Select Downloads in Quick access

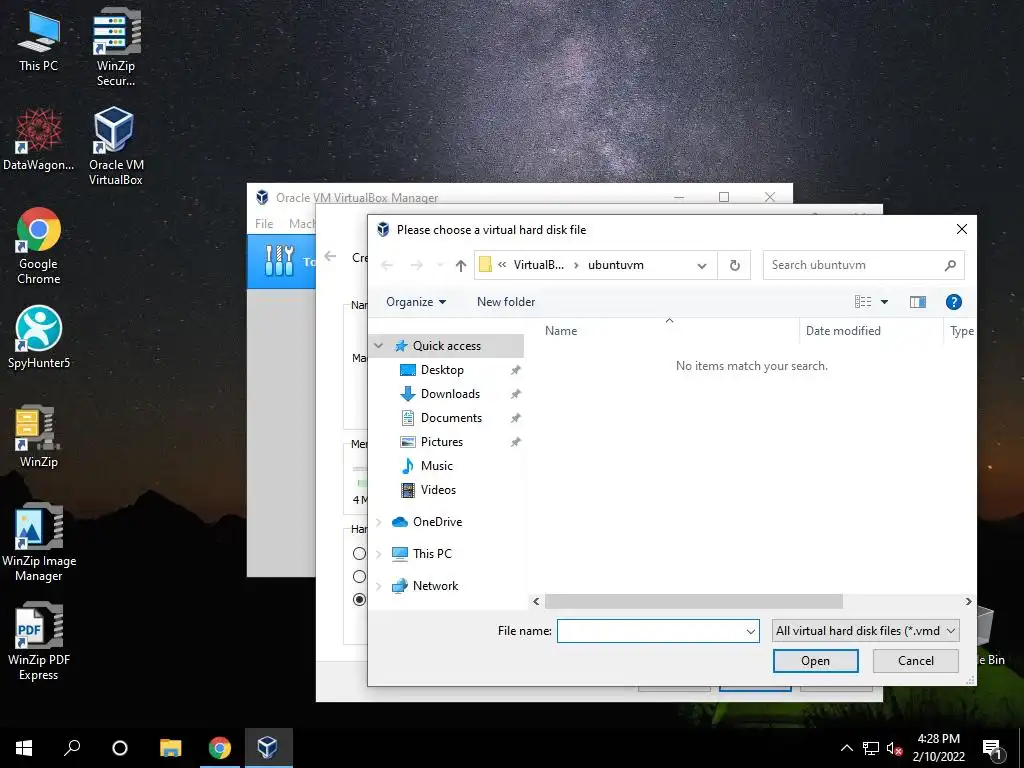(451, 394)
